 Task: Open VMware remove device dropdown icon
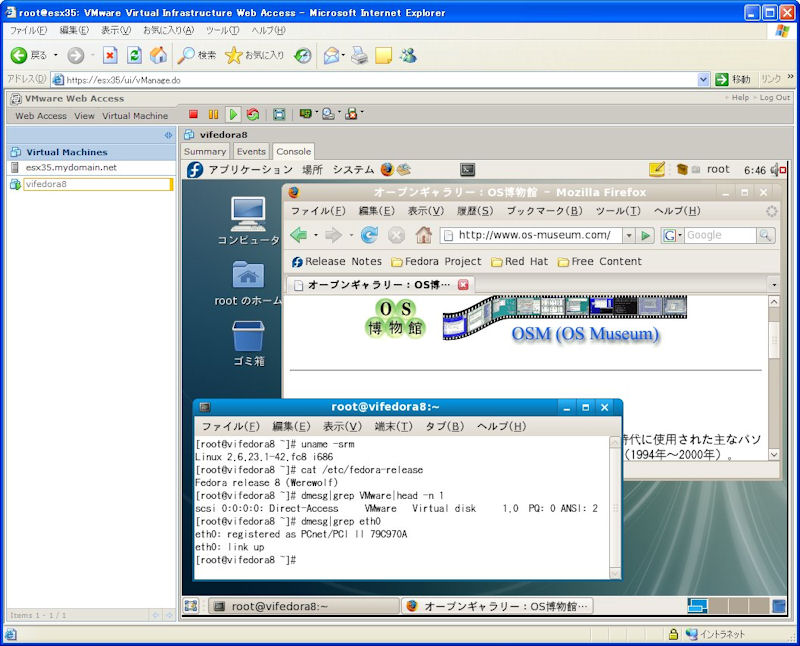pyautogui.click(x=352, y=114)
